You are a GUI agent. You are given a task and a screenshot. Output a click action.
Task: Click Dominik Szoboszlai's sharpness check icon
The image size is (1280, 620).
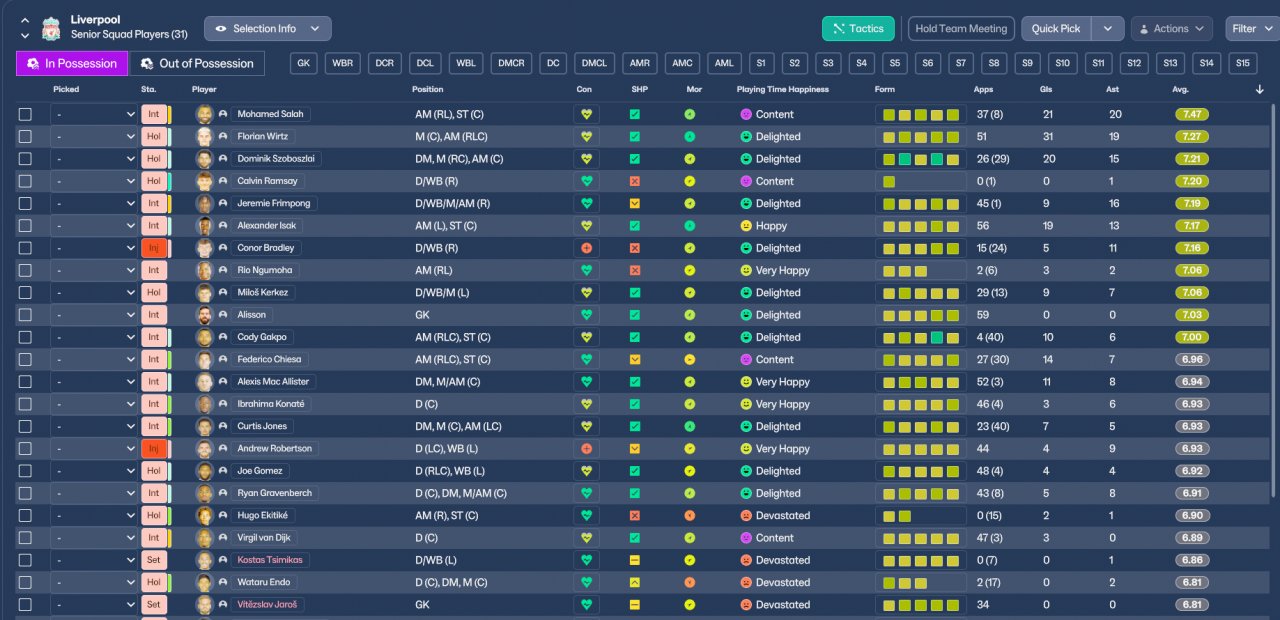click(x=634, y=159)
